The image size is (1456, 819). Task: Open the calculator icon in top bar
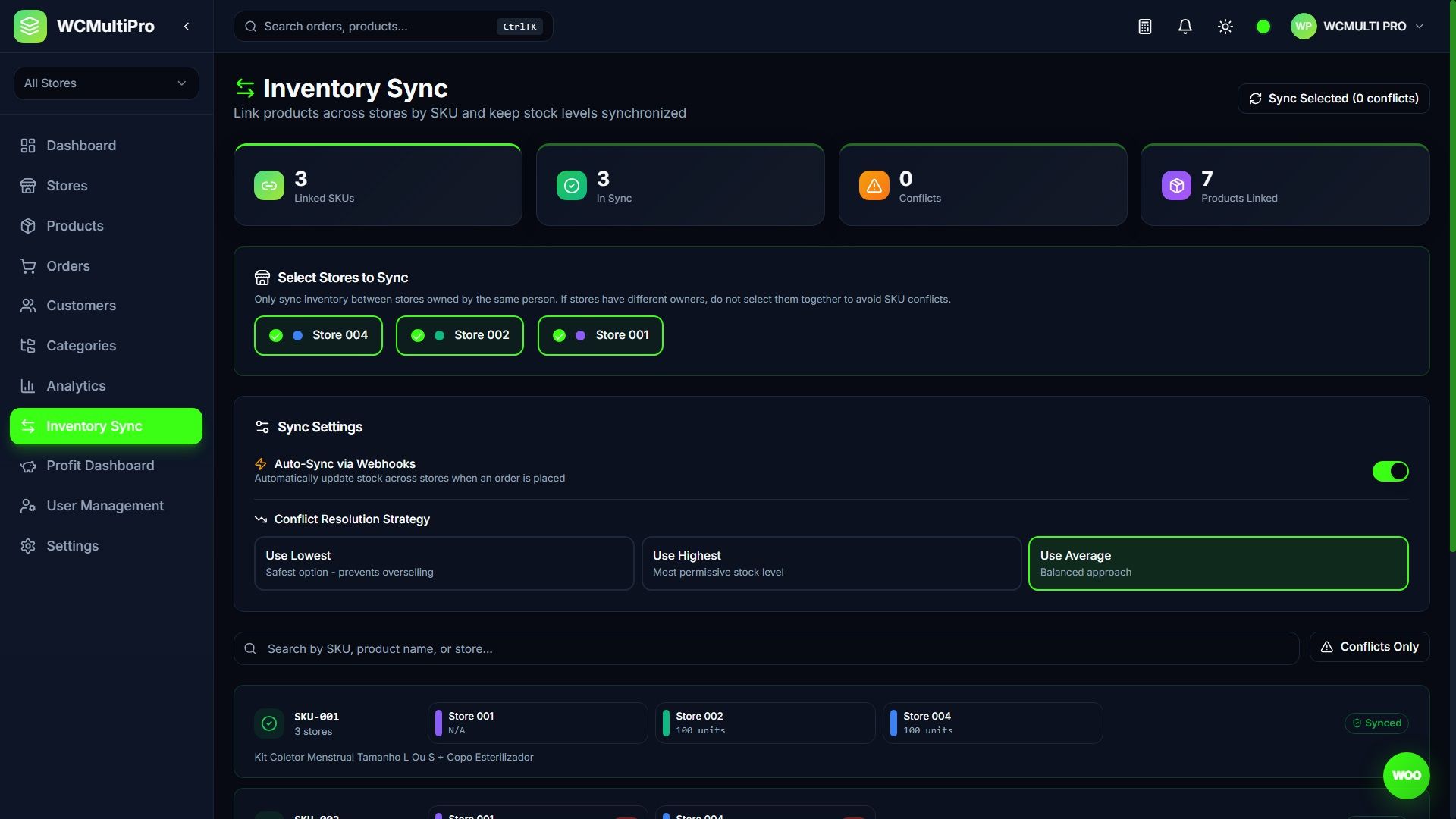(1145, 27)
